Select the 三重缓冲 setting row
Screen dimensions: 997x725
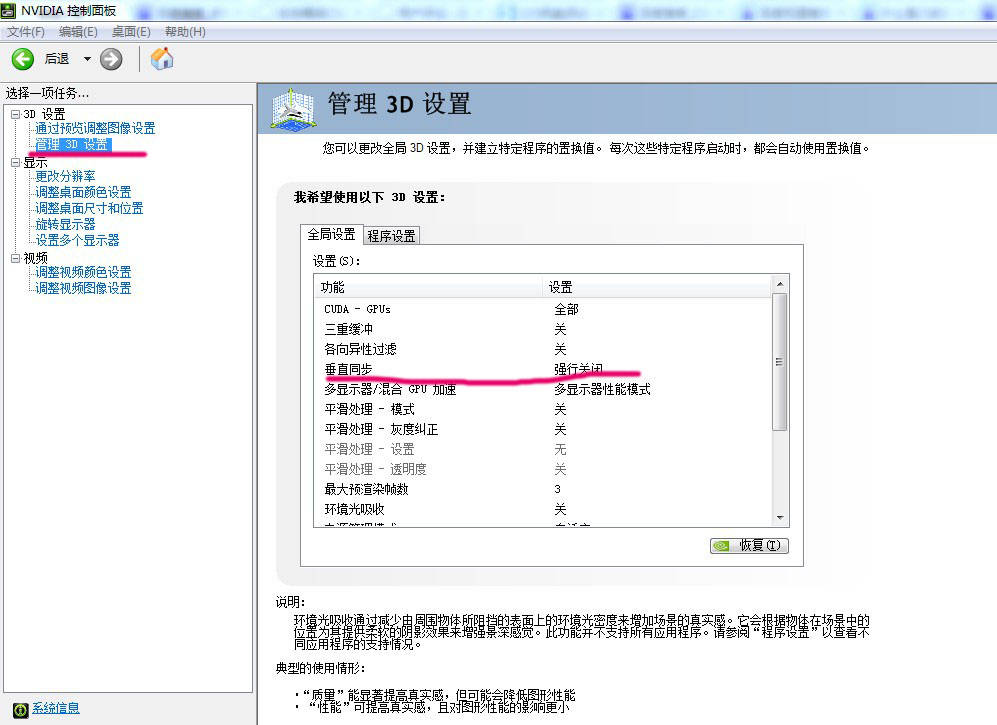pos(544,329)
